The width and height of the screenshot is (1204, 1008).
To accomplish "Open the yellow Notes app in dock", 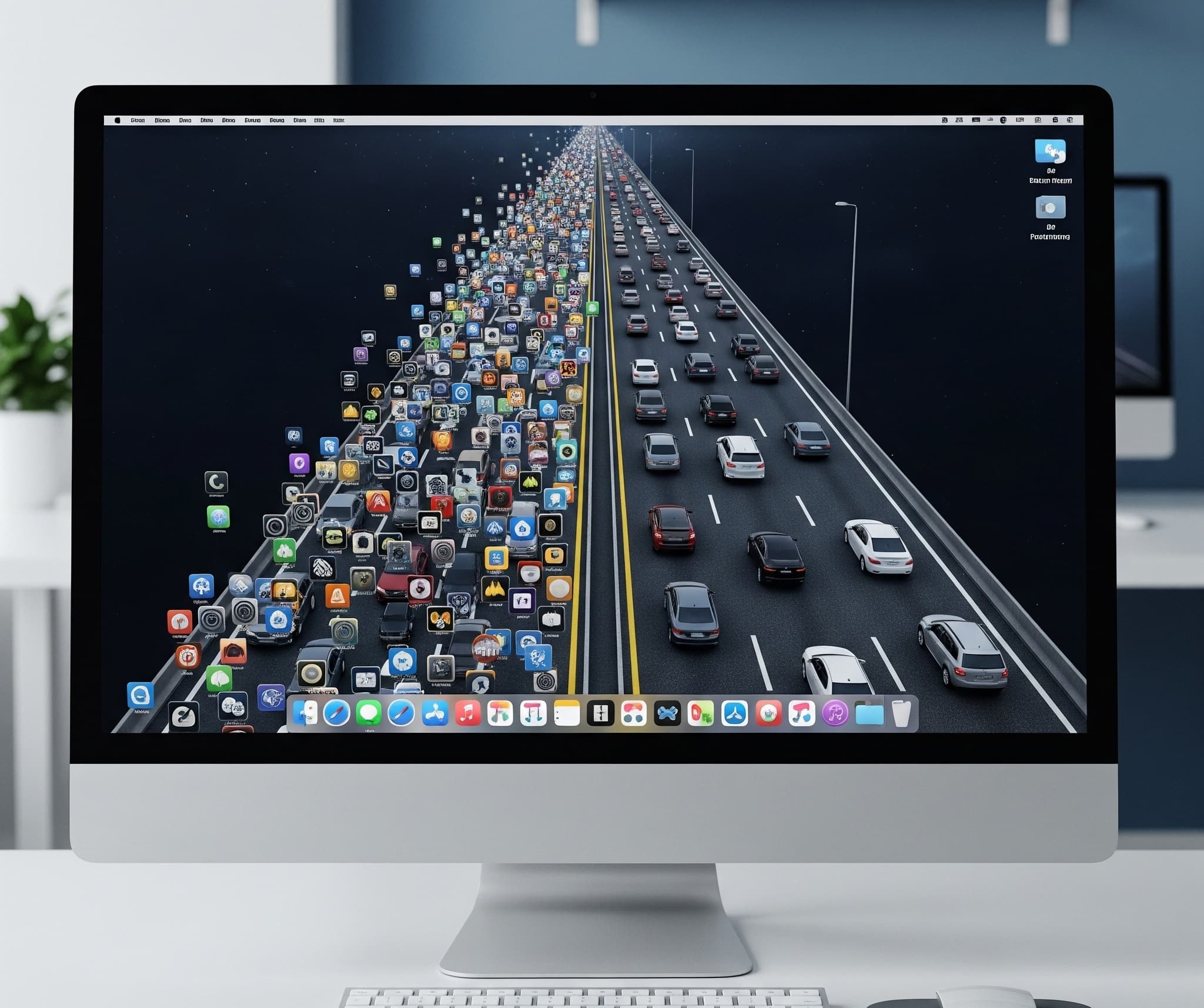I will [567, 713].
